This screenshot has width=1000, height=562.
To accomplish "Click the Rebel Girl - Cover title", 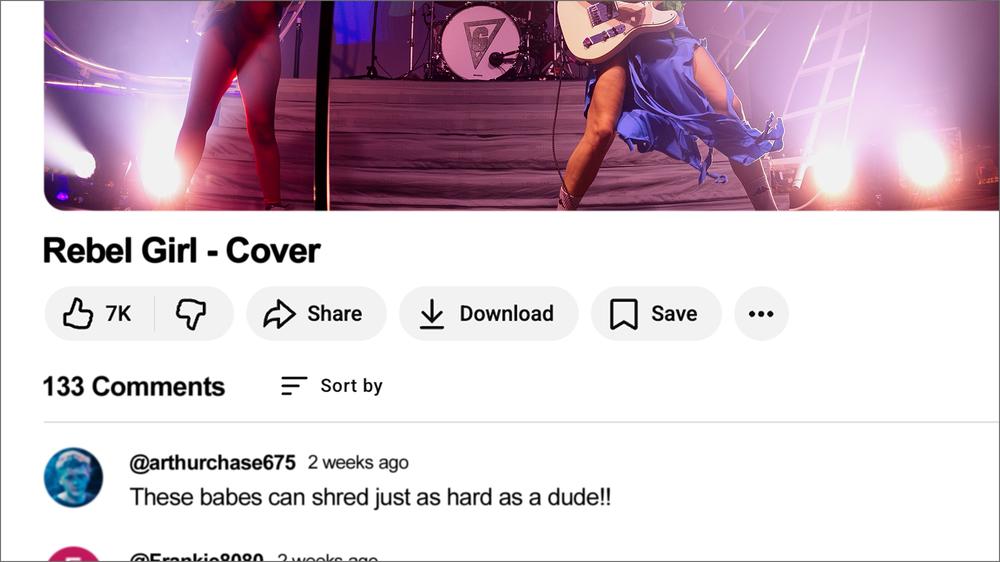I will coord(182,251).
